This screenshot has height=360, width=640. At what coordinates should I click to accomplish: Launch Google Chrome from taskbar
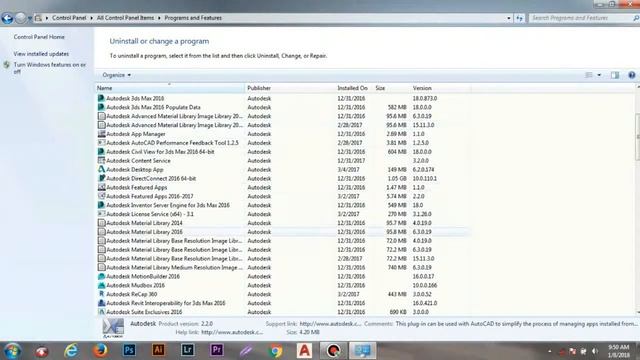[275, 351]
